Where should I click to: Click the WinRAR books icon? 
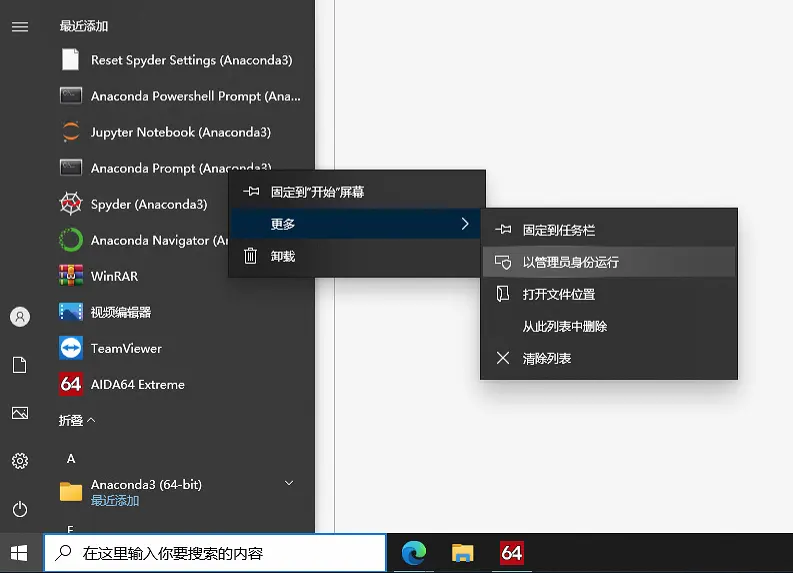click(x=71, y=276)
